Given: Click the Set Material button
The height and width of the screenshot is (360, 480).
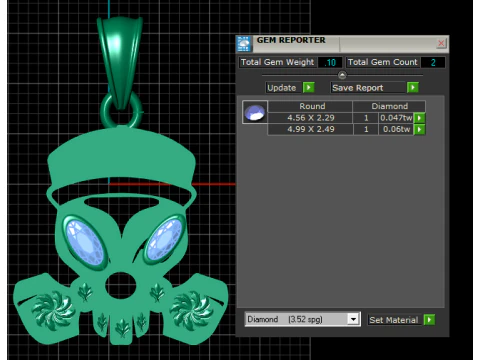Looking at the screenshot, I should click(394, 320).
